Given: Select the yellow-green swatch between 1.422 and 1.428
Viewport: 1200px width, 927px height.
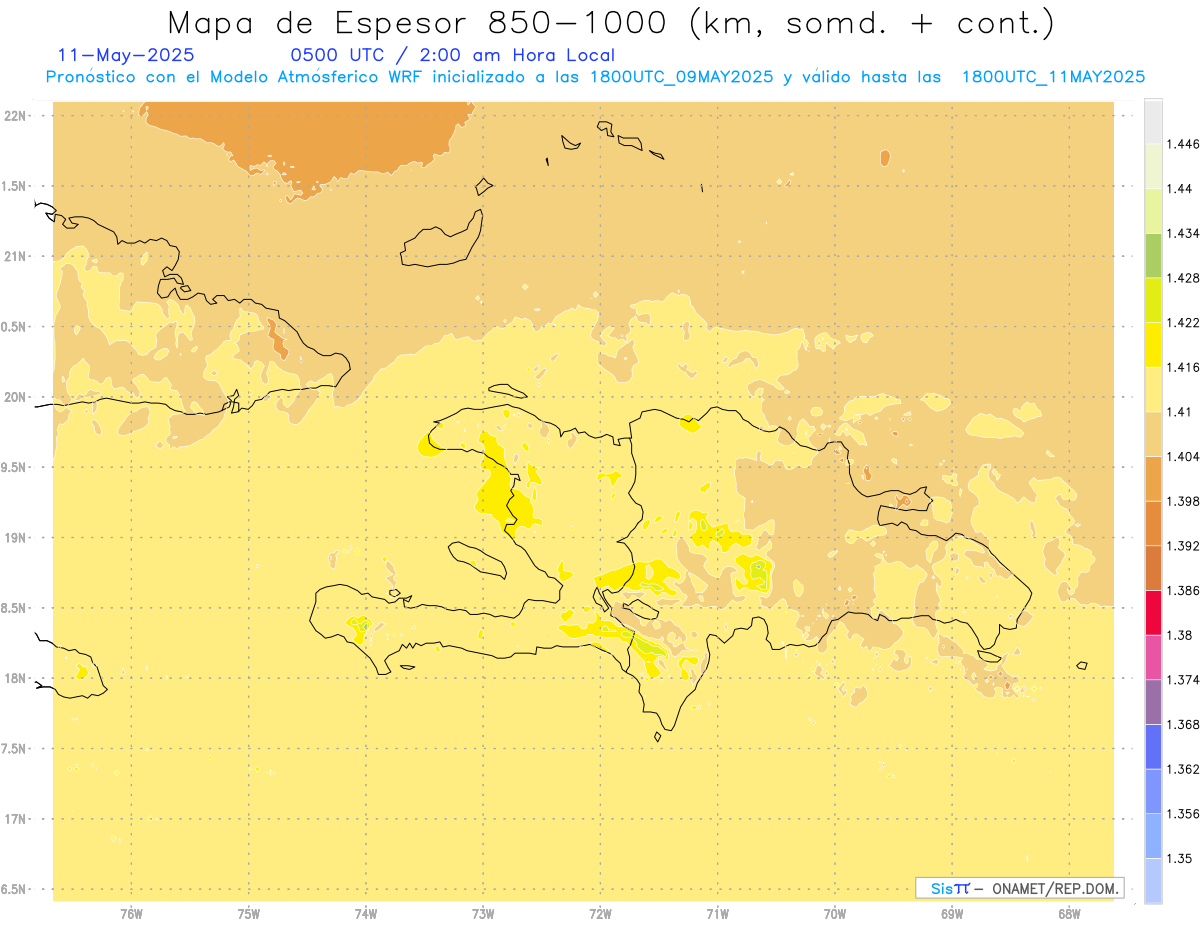Looking at the screenshot, I should click(1153, 300).
